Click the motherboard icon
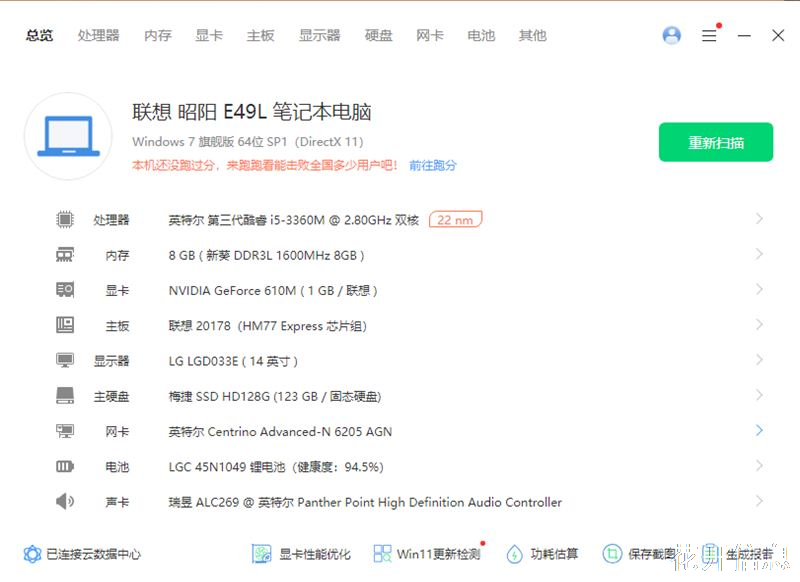 [x=65, y=325]
